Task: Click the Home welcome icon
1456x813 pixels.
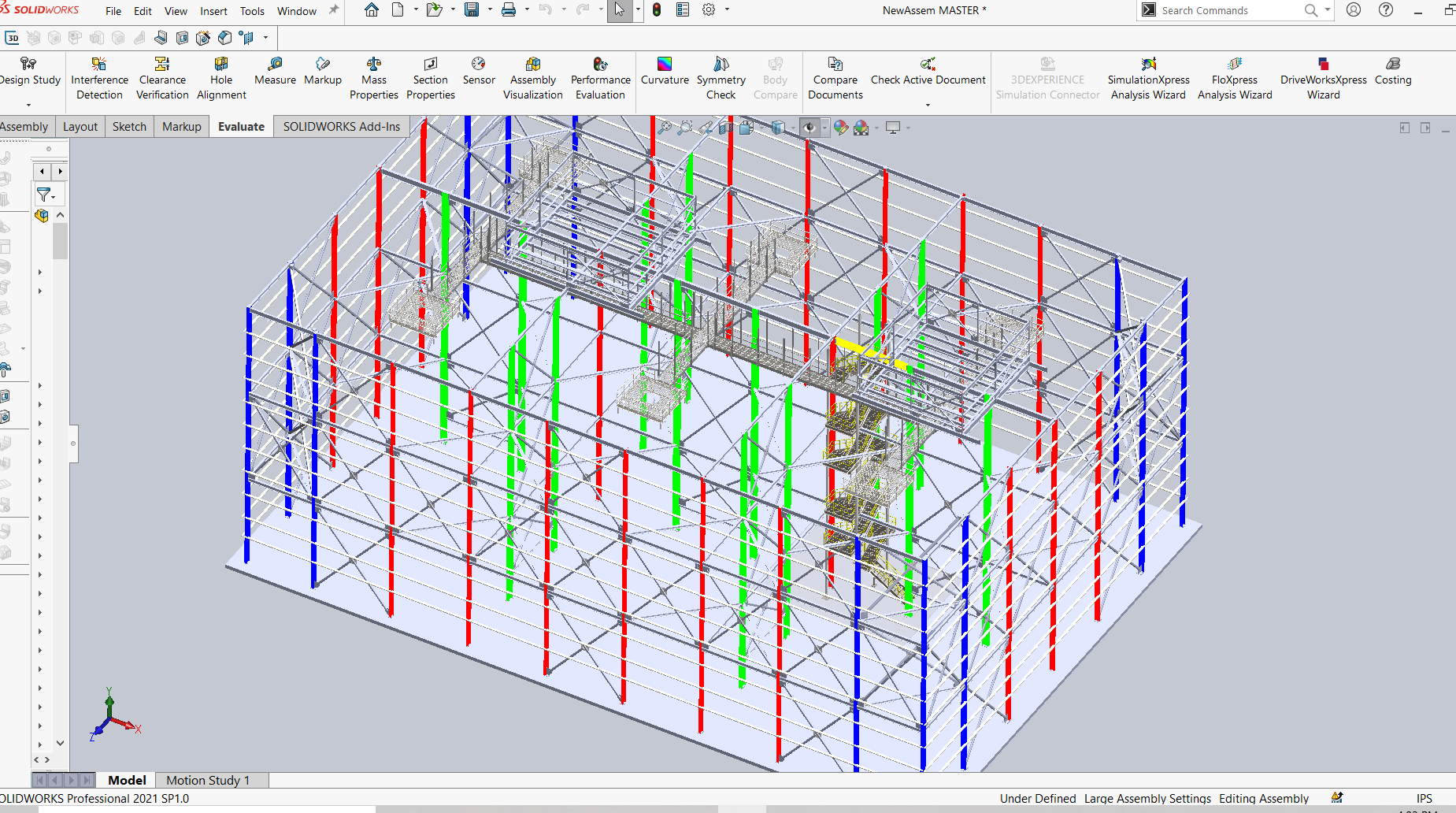Action: (372, 10)
